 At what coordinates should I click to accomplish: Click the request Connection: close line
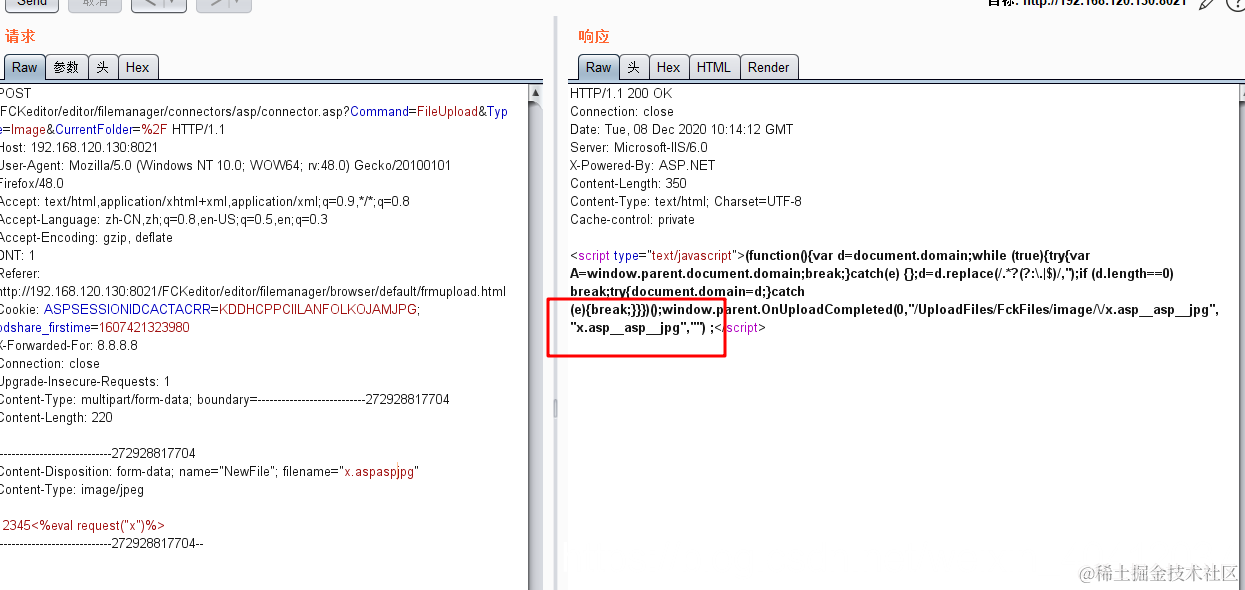[x=50, y=363]
